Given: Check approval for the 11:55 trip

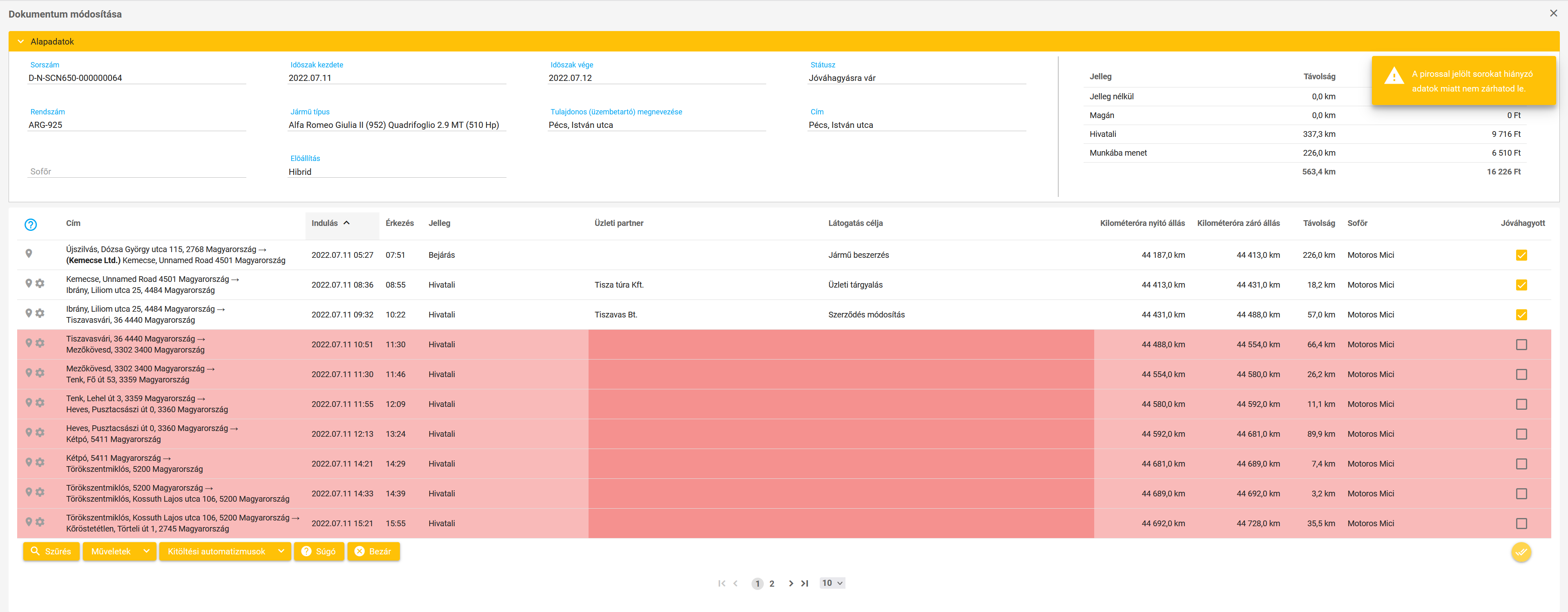Looking at the screenshot, I should pyautogui.click(x=1521, y=404).
